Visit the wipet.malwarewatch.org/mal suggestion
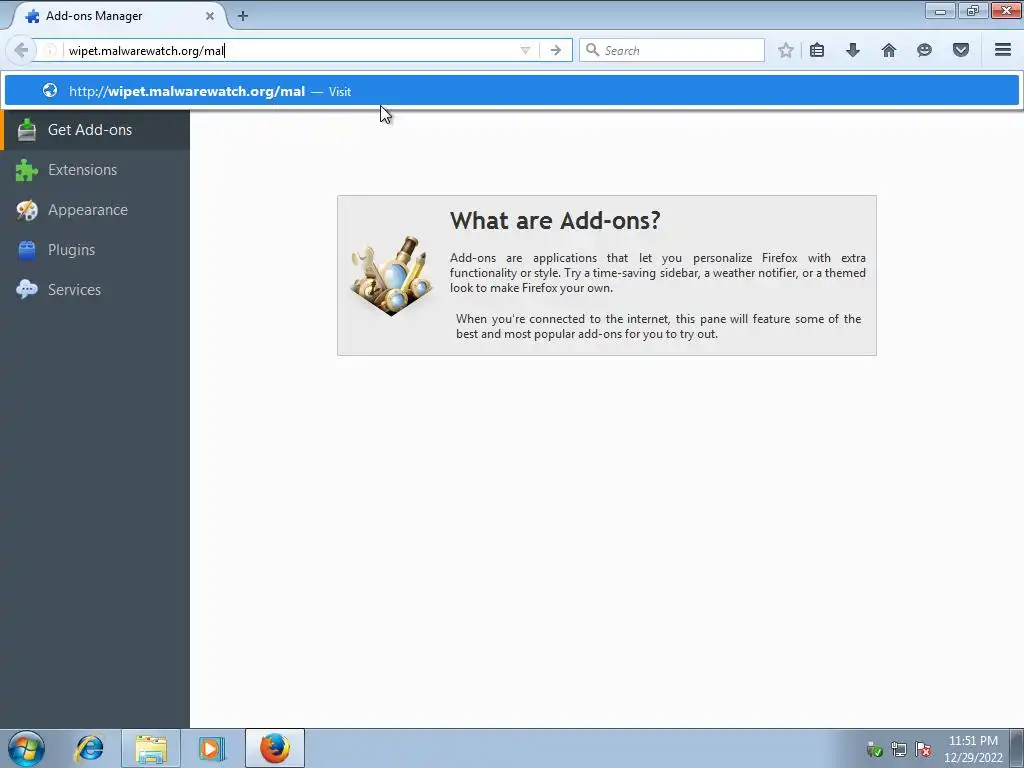This screenshot has width=1024, height=768. [x=512, y=91]
